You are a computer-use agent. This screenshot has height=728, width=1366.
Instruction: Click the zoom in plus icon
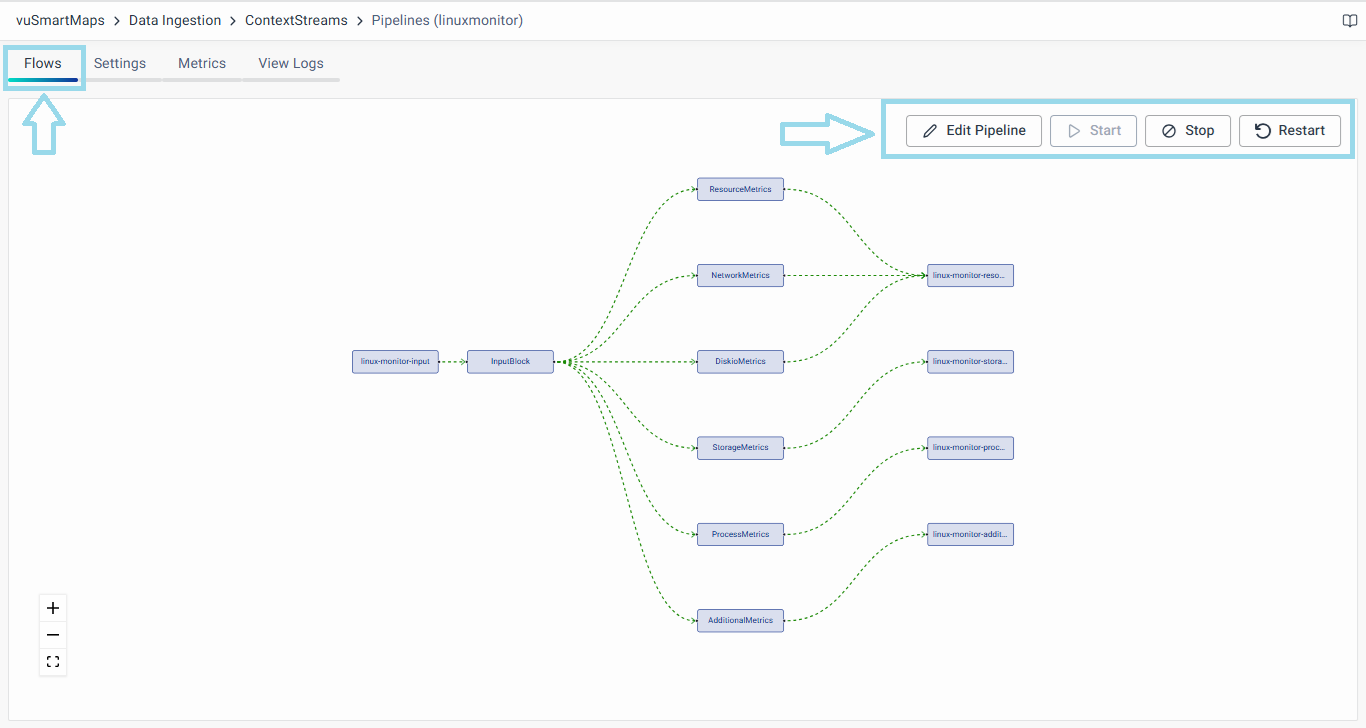[x=53, y=608]
